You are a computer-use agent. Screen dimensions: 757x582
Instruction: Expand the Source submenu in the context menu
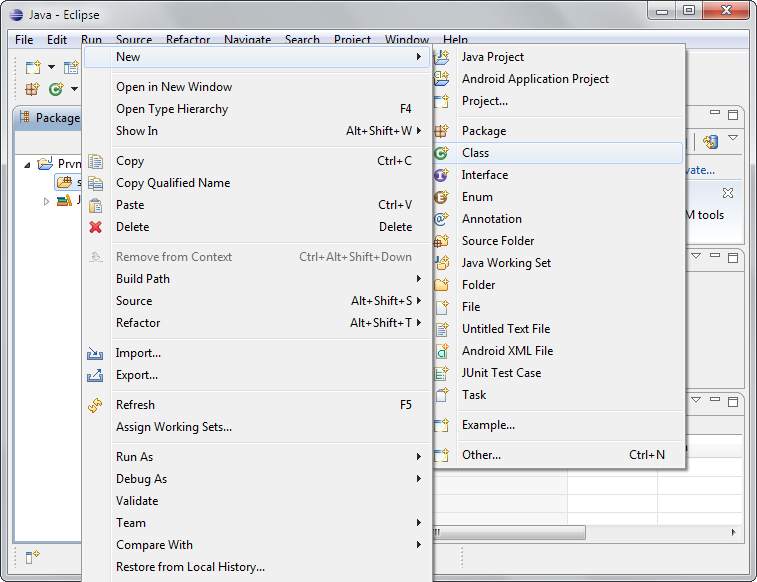(x=419, y=301)
